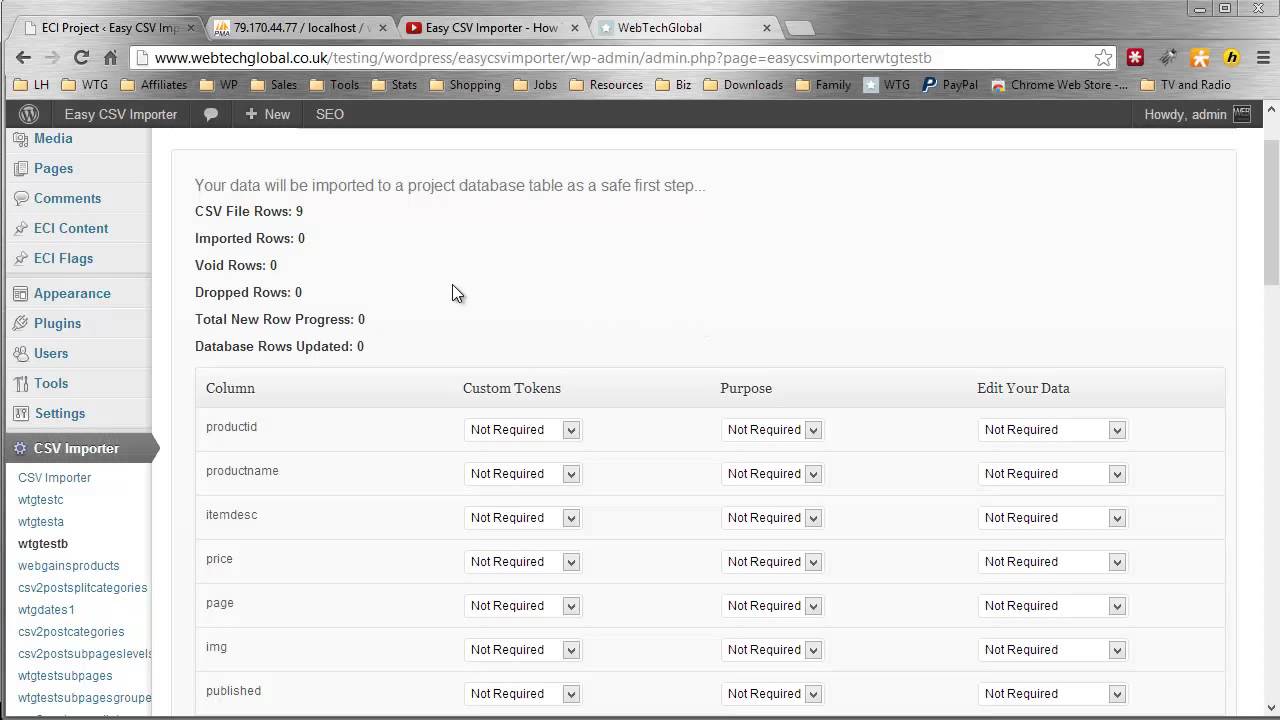Viewport: 1280px width, 720px height.
Task: Open Custom Tokens dropdown for productid
Action: [522, 430]
